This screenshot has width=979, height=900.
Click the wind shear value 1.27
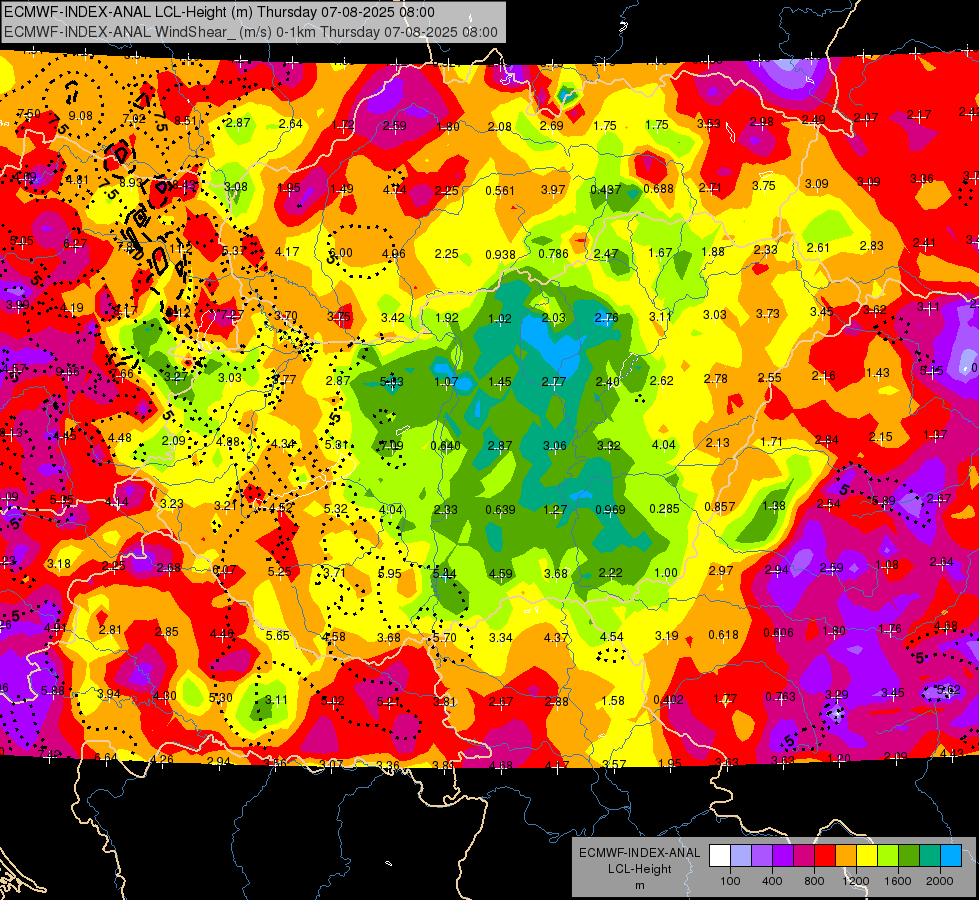pos(555,510)
